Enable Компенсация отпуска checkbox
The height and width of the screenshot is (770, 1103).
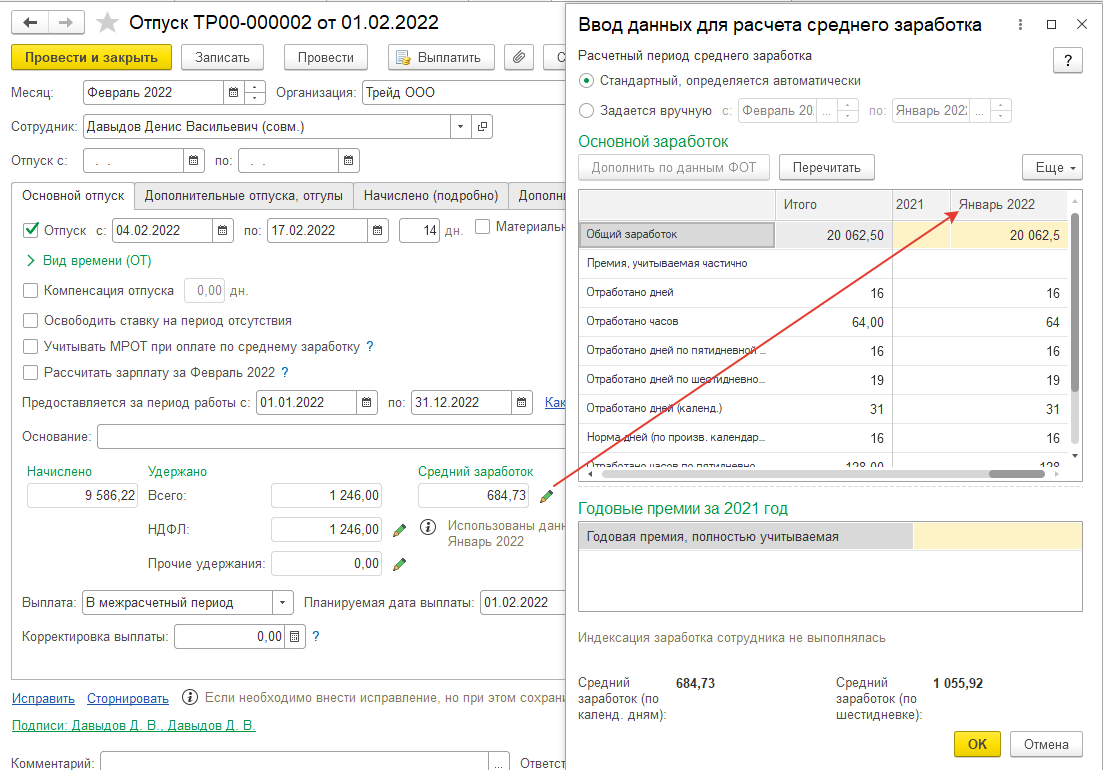click(31, 290)
